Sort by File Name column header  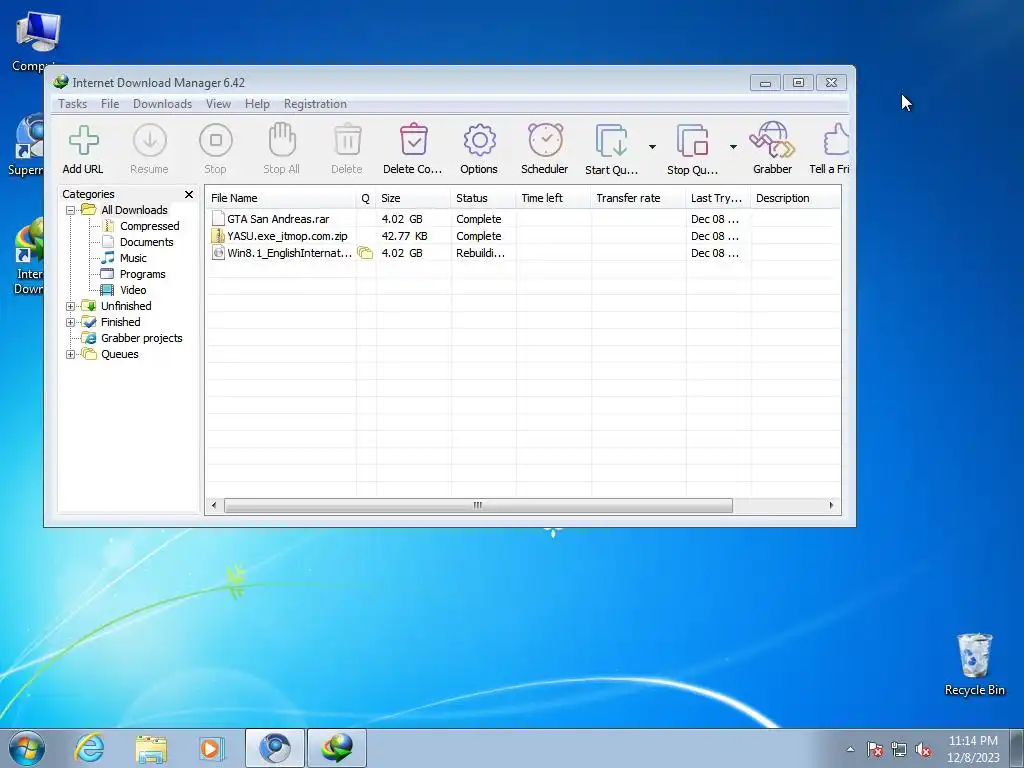[x=281, y=198]
